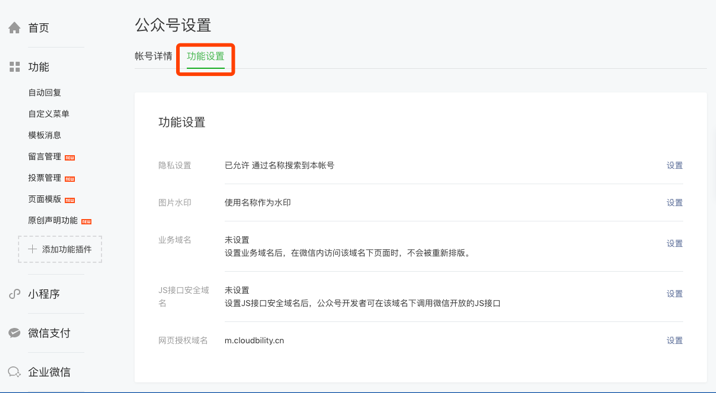Click 设置 link for 网页授权域名
The width and height of the screenshot is (716, 393).
674,341
